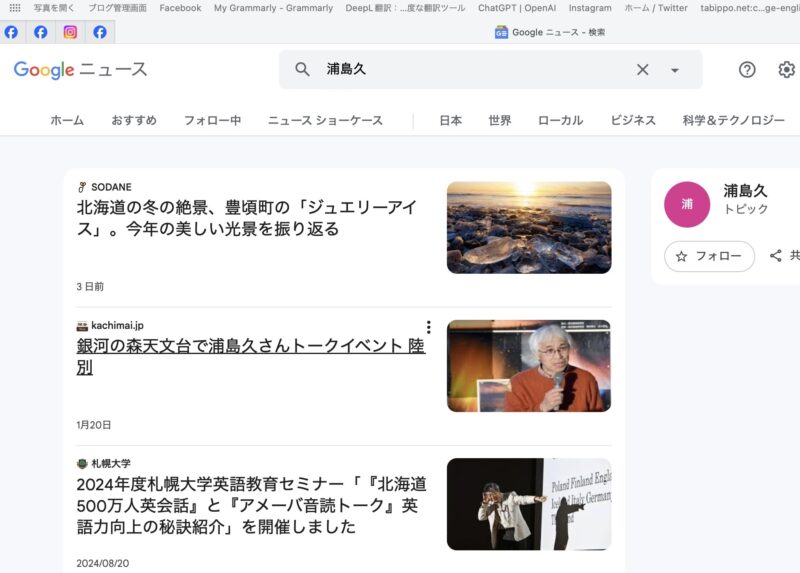
Task: Click the pink 浦 topic avatar
Action: point(687,204)
